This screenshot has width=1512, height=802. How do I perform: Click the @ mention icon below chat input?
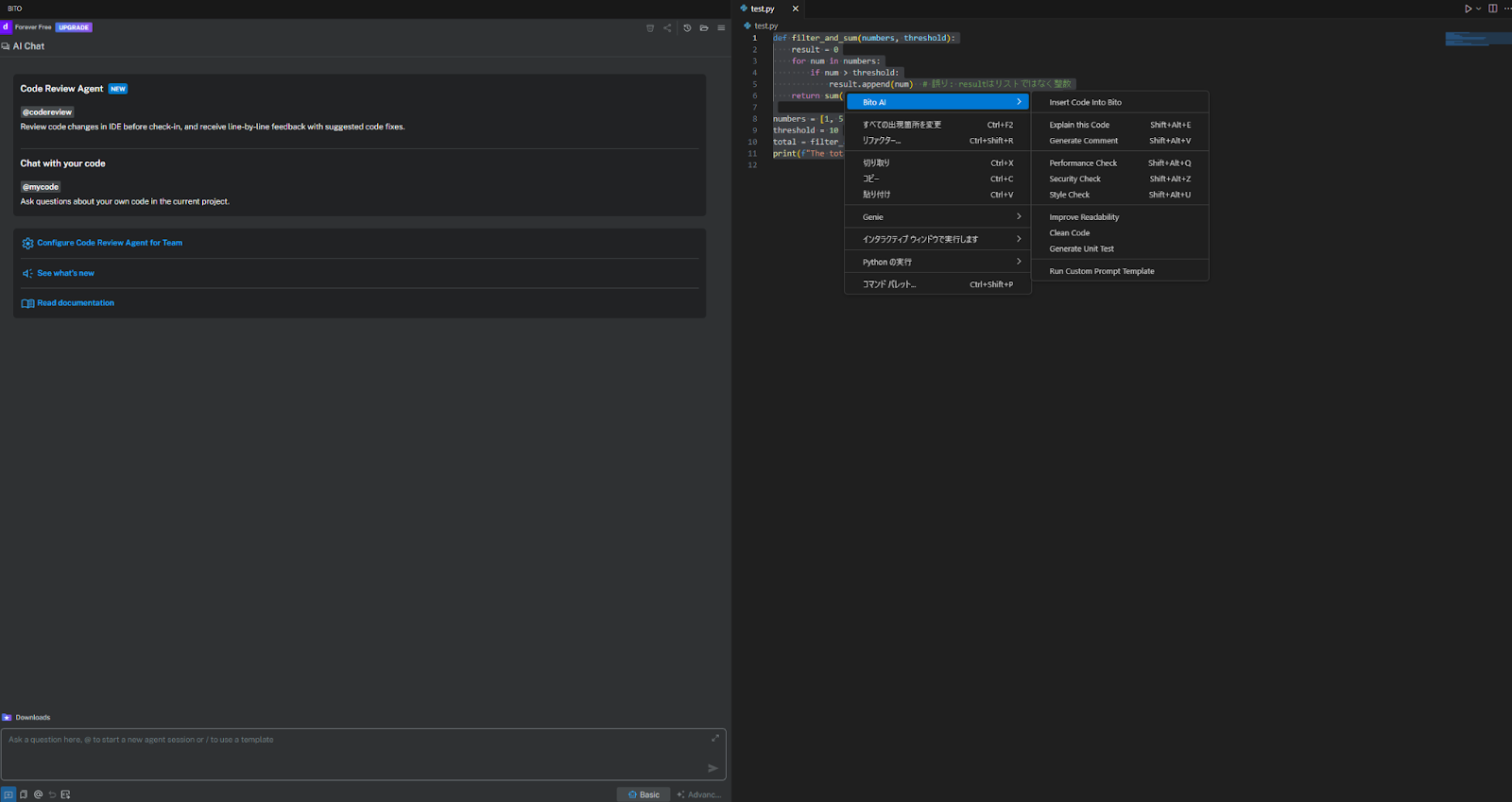pyautogui.click(x=38, y=794)
